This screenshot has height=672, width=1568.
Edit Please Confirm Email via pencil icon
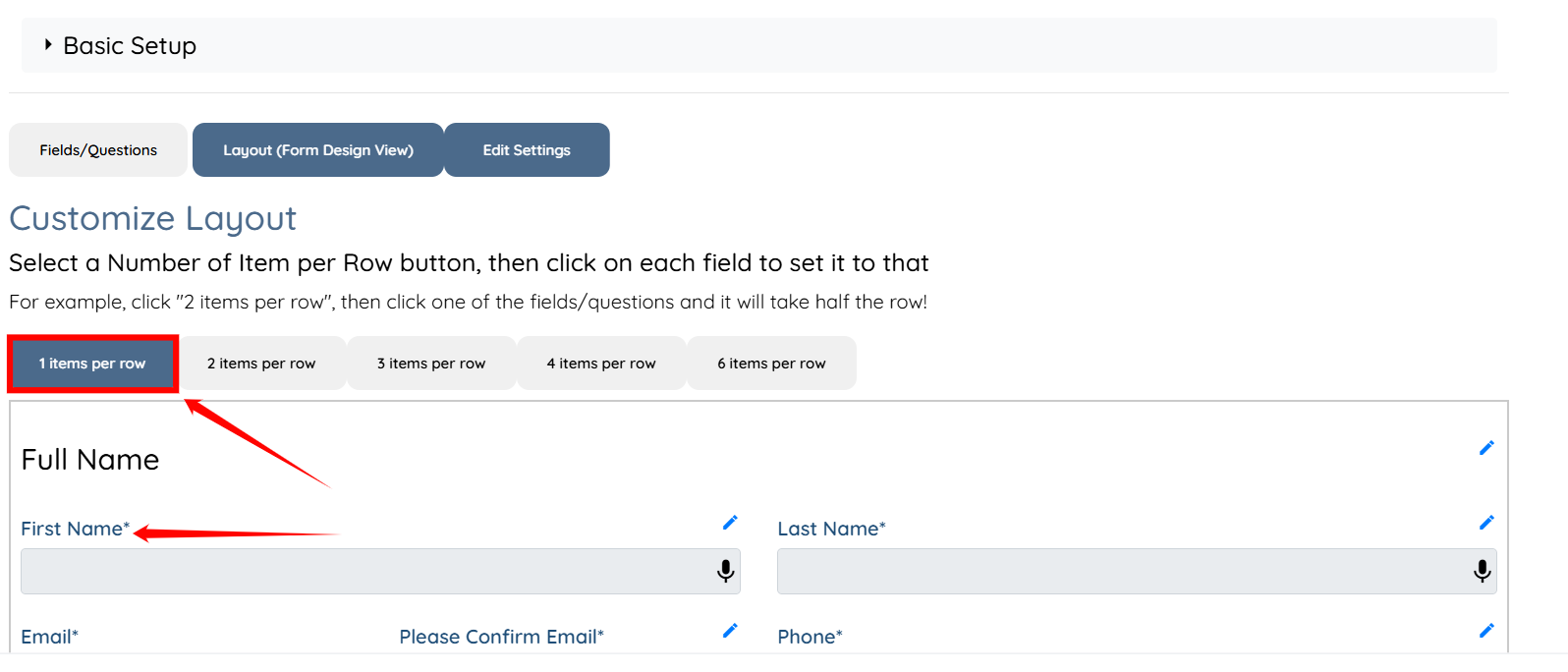pyautogui.click(x=730, y=631)
